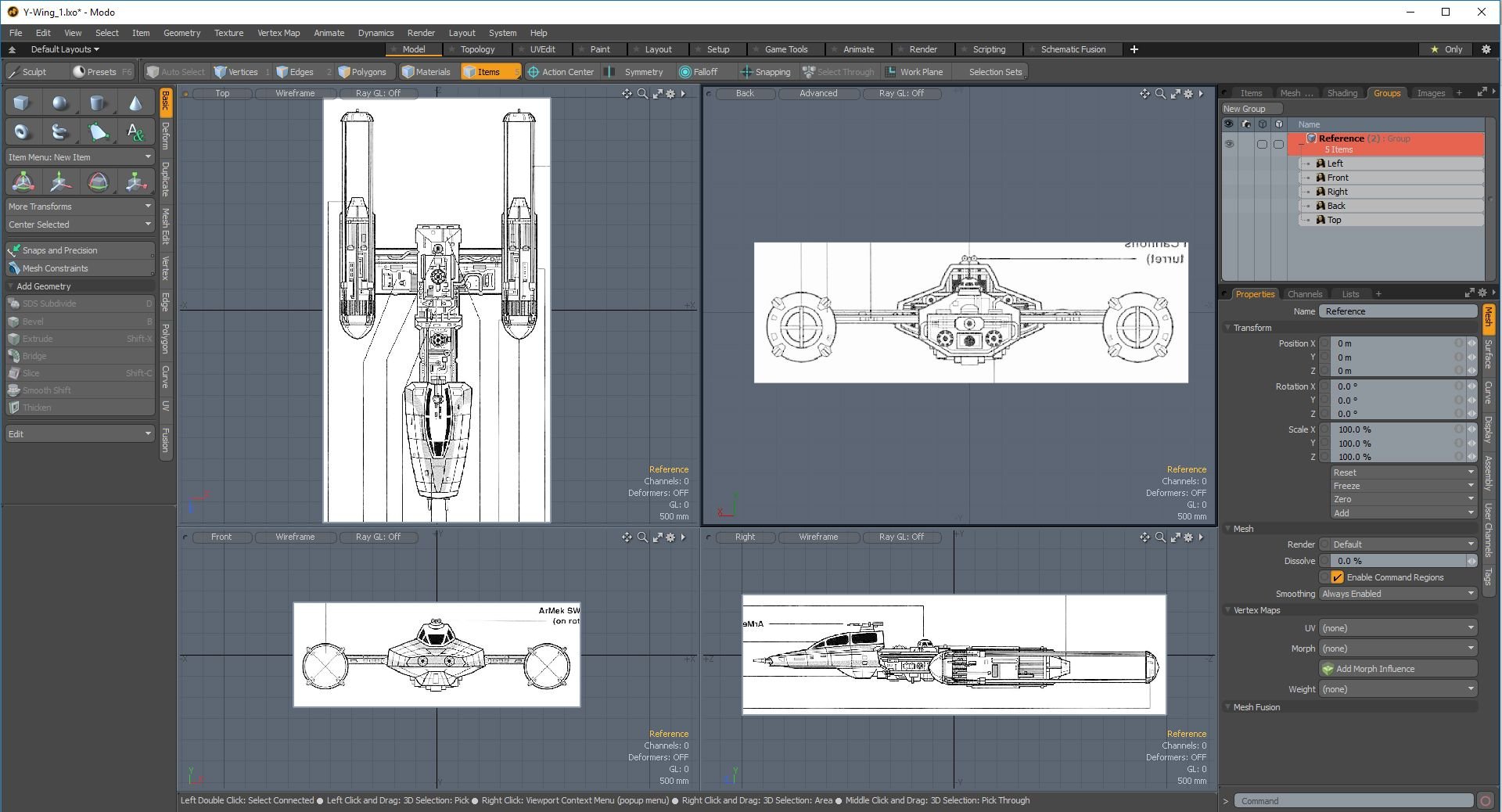Toggle second checkbox in Reference group row
This screenshot has width=1502, height=812.
1278,144
